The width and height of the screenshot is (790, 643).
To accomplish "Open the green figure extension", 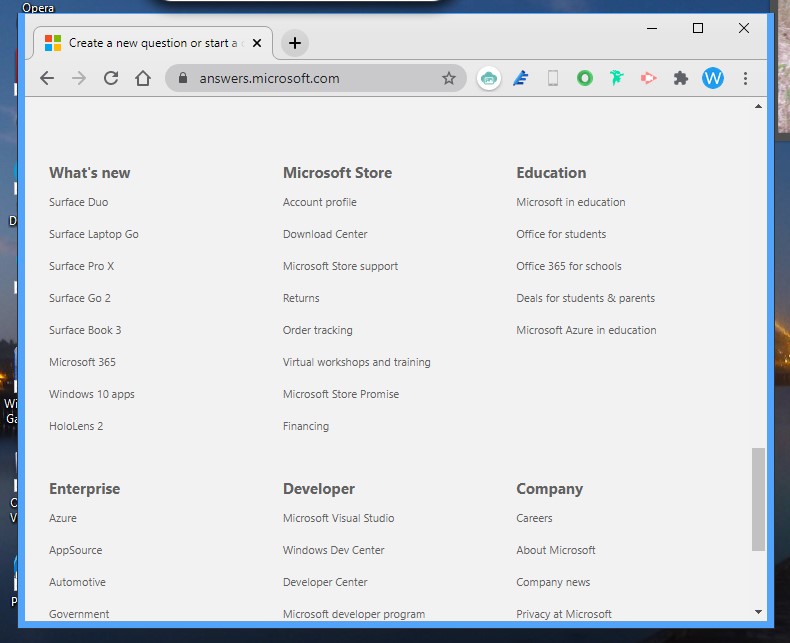I will point(616,78).
